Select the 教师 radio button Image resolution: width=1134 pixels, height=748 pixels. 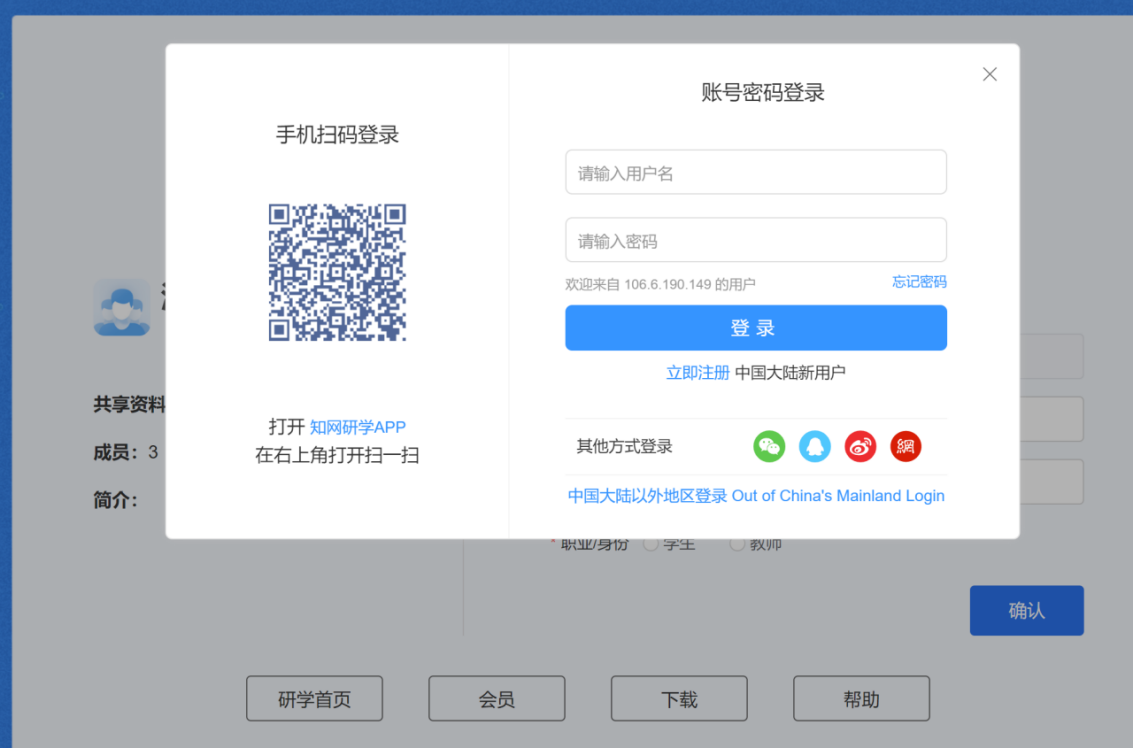pyautogui.click(x=737, y=543)
